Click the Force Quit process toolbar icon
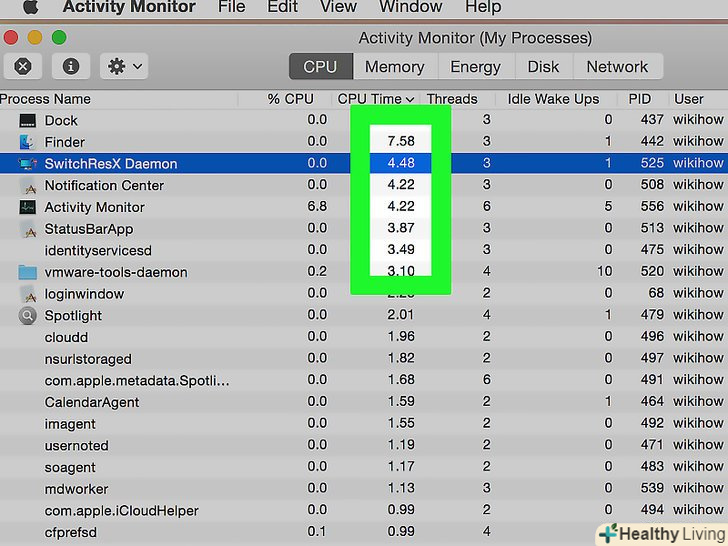The height and width of the screenshot is (546, 728). click(x=23, y=66)
